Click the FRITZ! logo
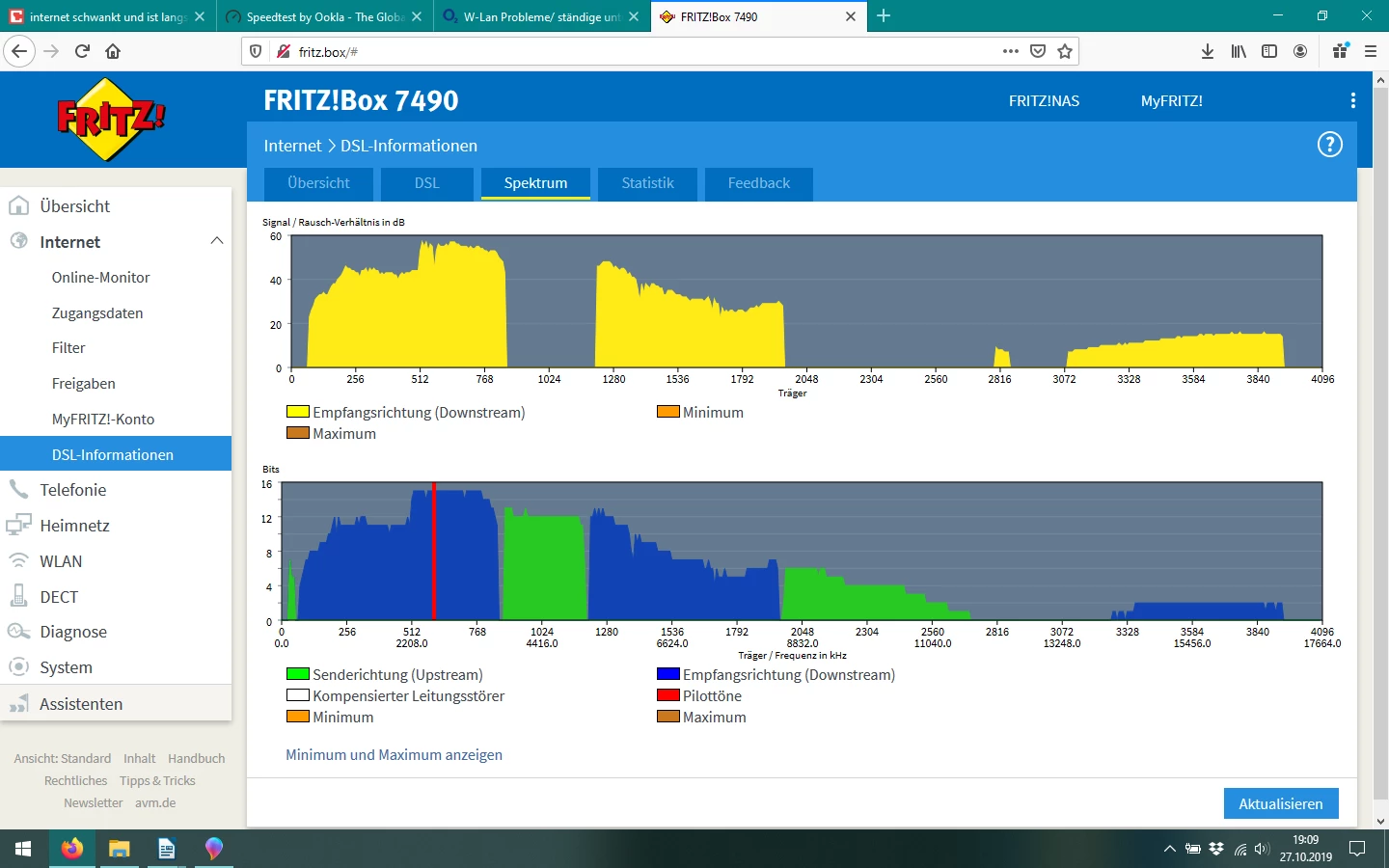Image resolution: width=1389 pixels, height=868 pixels. (111, 119)
